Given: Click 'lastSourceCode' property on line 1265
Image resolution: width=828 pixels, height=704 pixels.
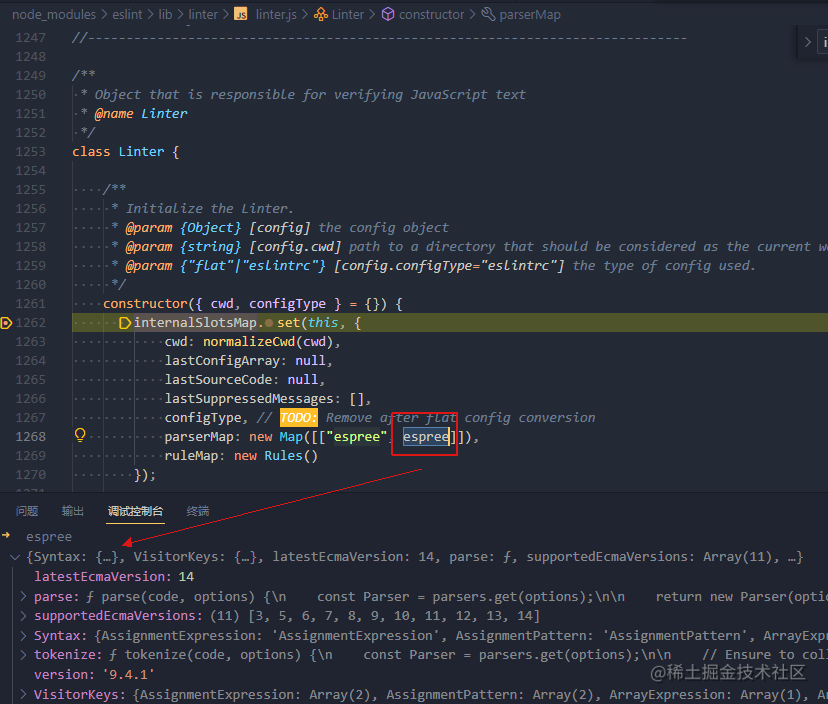Looking at the screenshot, I should [x=218, y=380].
